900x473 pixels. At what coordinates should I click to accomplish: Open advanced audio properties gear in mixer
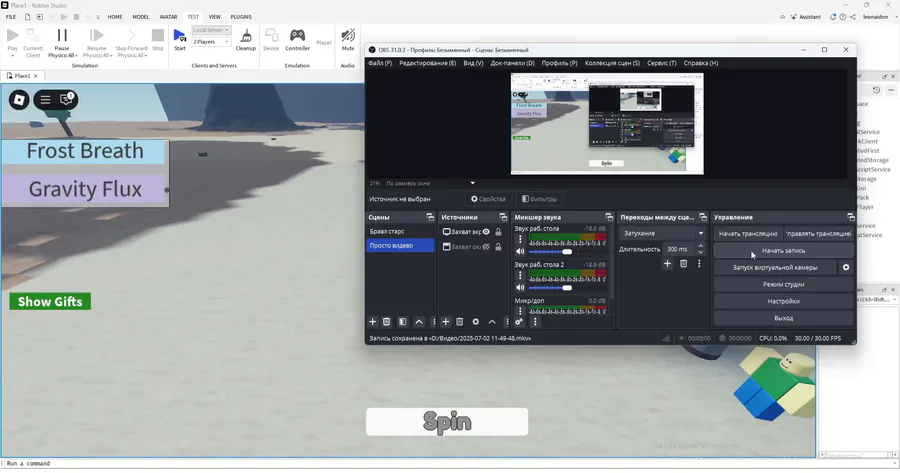[x=519, y=321]
